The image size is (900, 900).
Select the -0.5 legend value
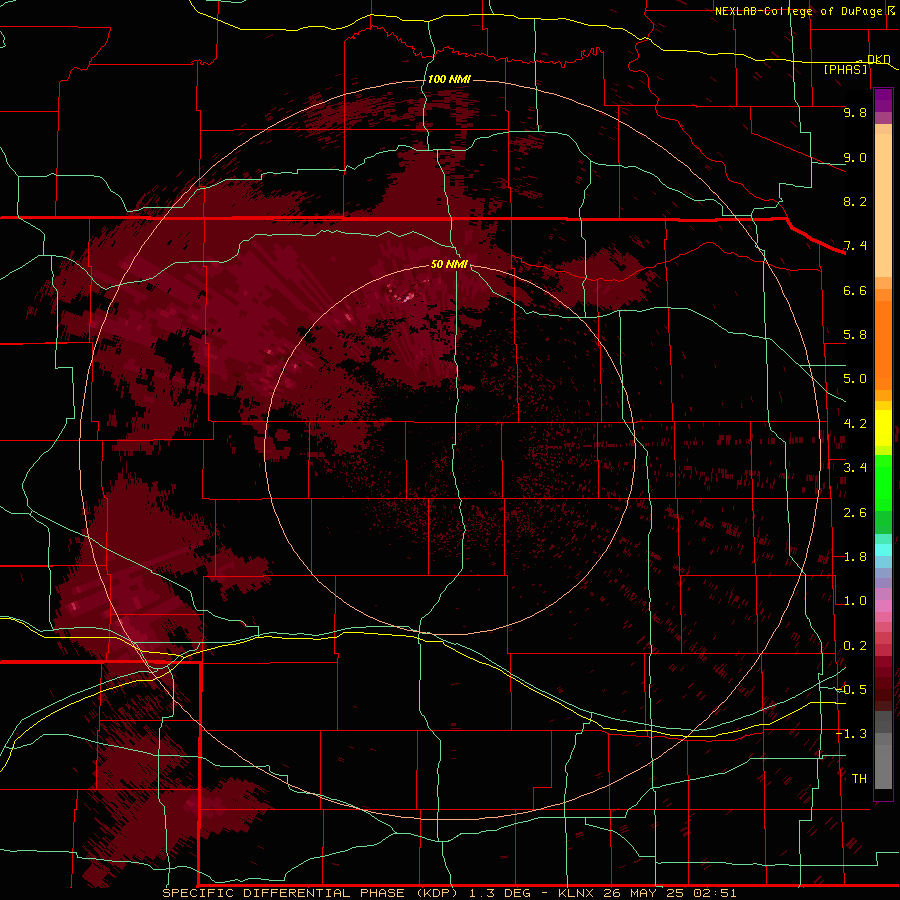coord(851,690)
